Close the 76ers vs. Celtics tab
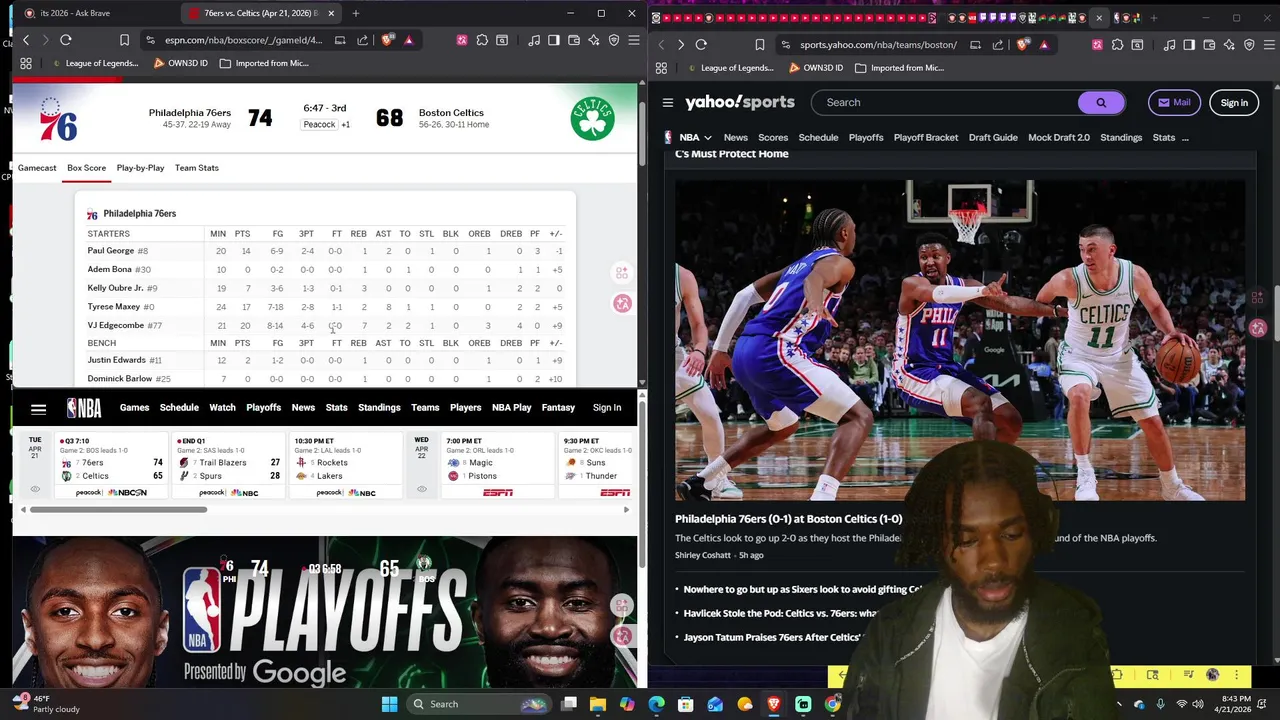Viewport: 1280px width, 720px height. coord(331,13)
